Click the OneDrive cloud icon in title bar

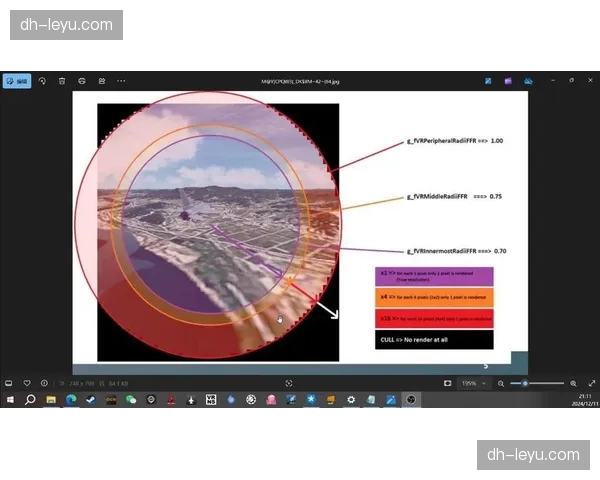pyautogui.click(x=528, y=80)
